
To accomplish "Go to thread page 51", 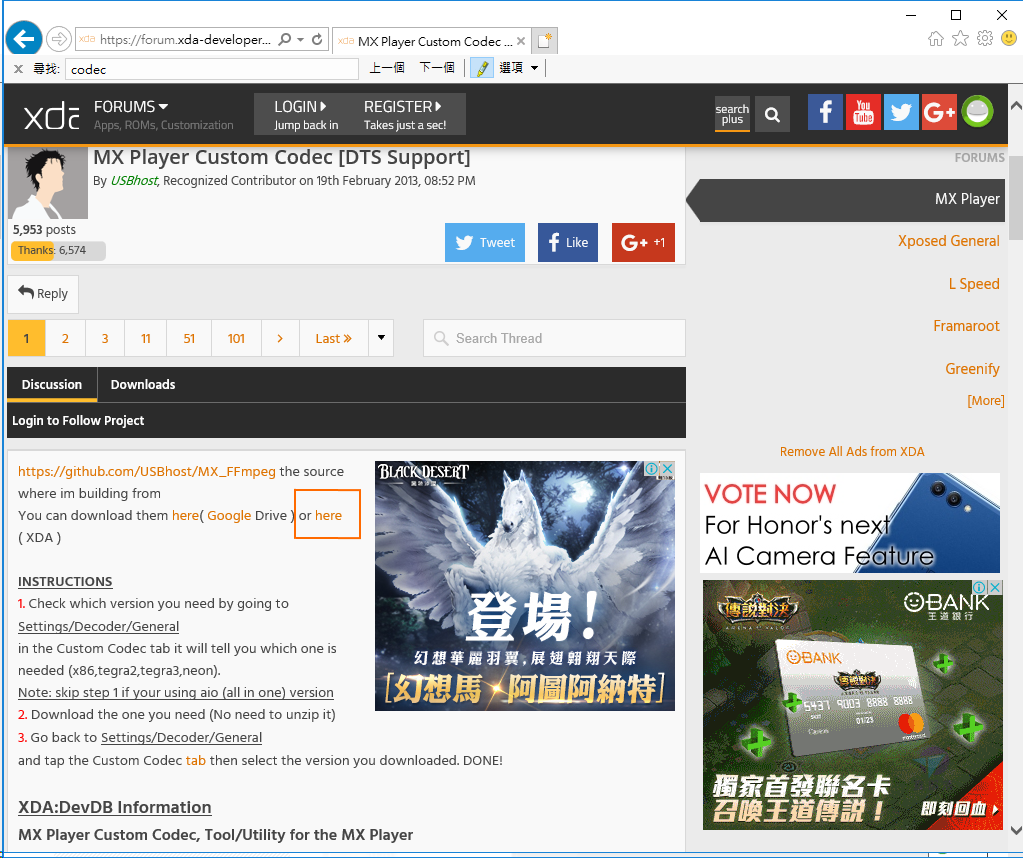I will click(x=189, y=338).
